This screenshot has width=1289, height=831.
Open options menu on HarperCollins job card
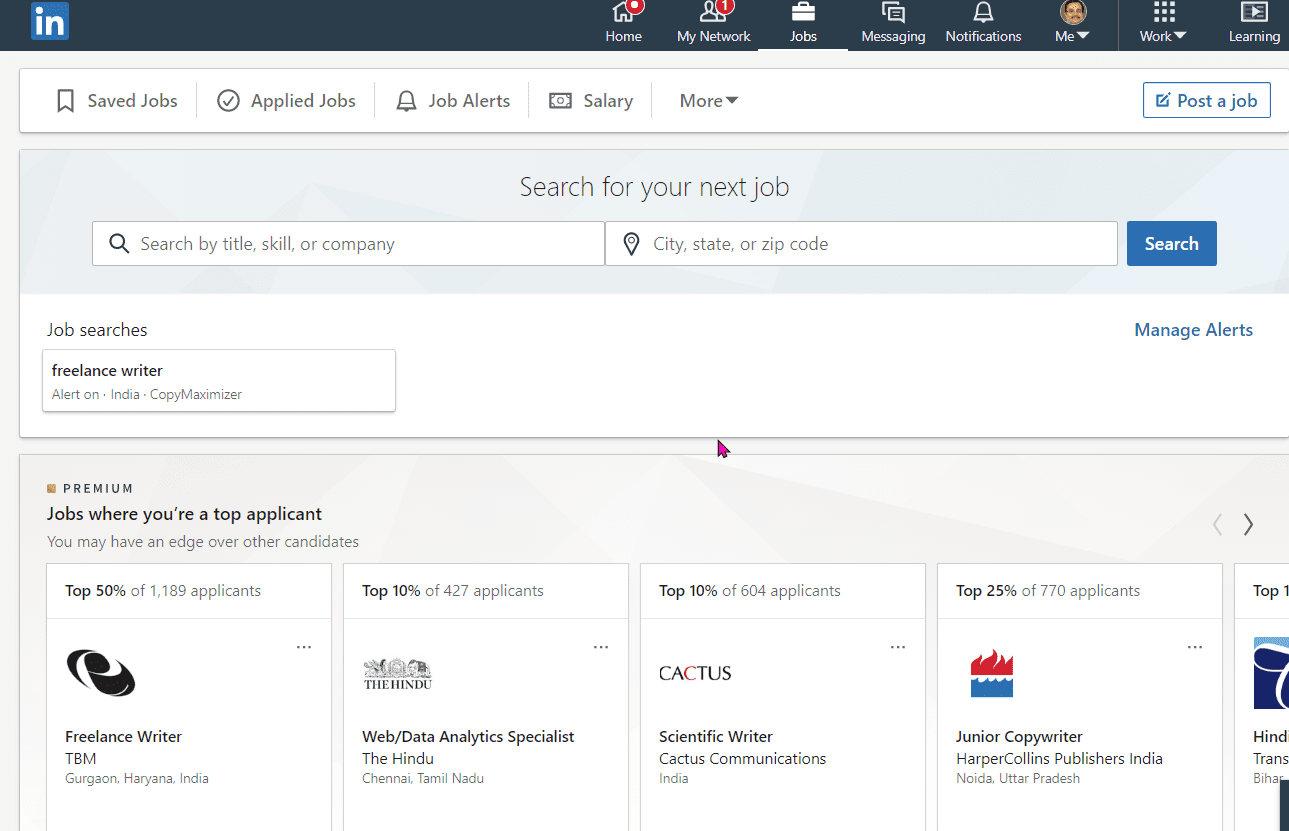(1195, 647)
